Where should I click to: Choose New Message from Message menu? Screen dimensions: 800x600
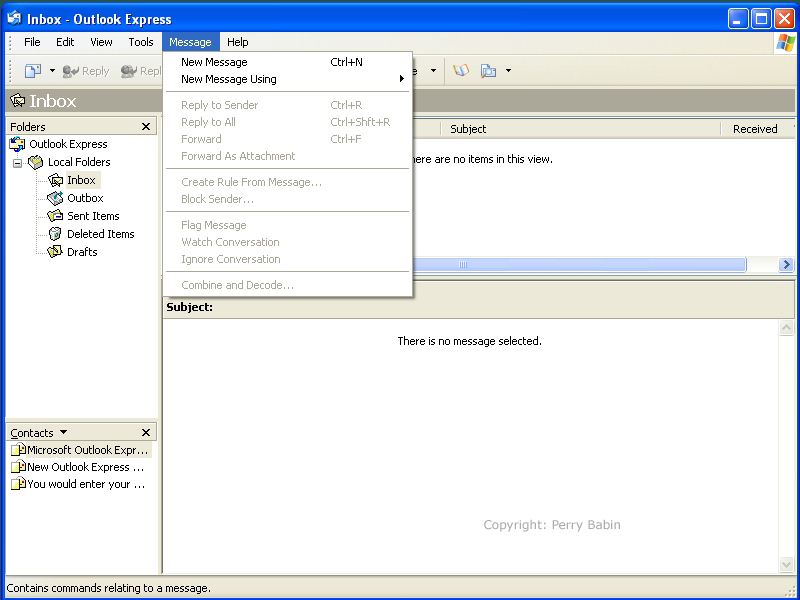click(x=214, y=62)
